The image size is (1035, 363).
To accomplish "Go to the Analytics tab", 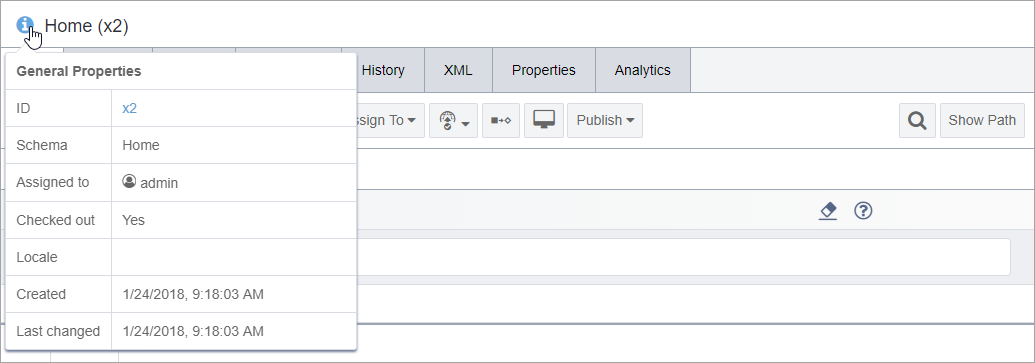I will (642, 70).
